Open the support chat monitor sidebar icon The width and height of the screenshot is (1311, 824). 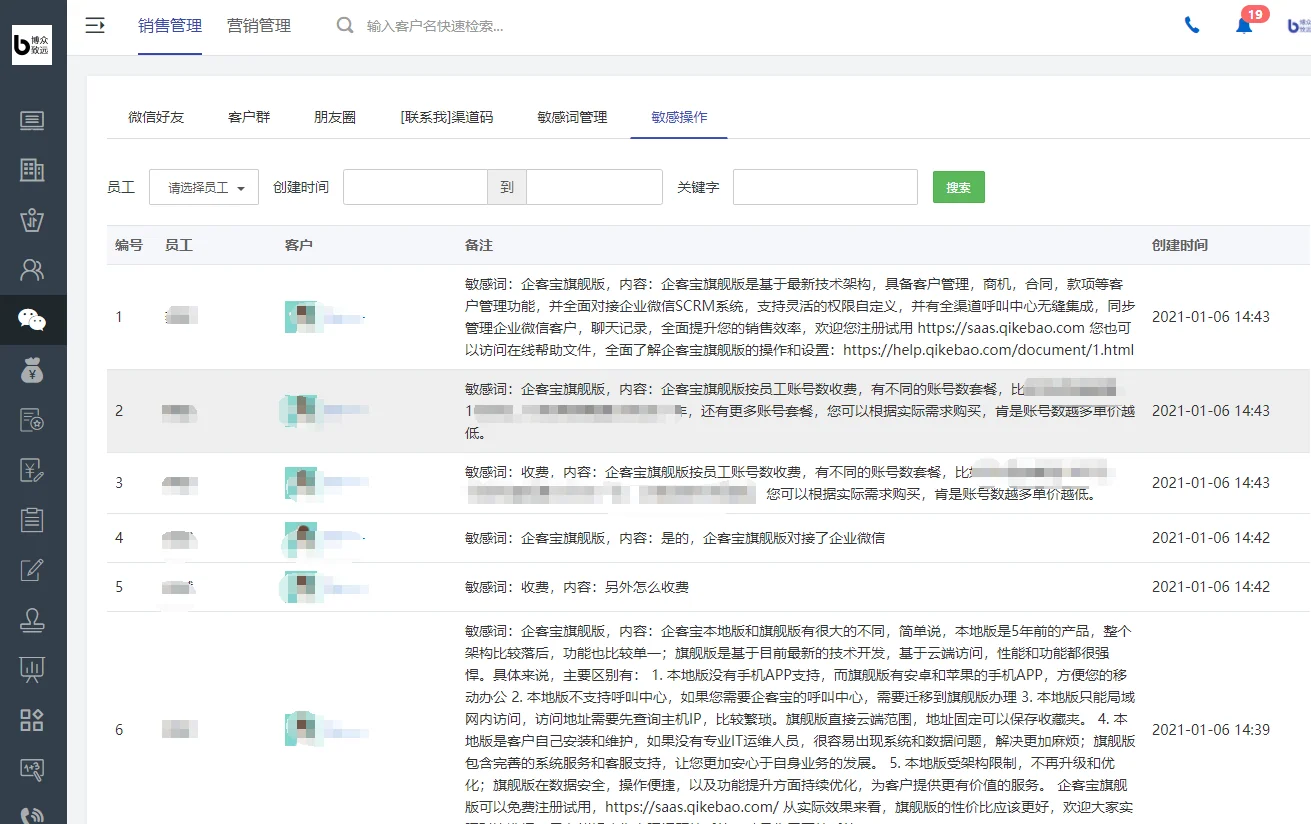(32, 769)
